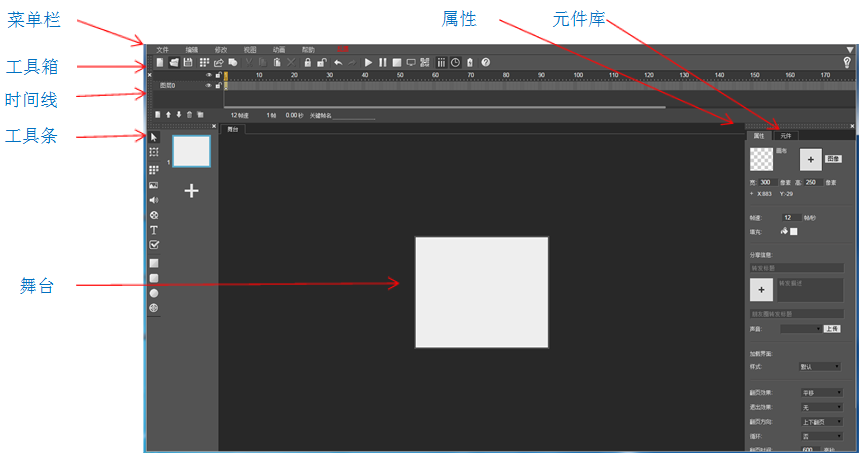The image size is (860, 455).
Task: Expand the 翻页方向 dropdown
Action: (x=821, y=422)
